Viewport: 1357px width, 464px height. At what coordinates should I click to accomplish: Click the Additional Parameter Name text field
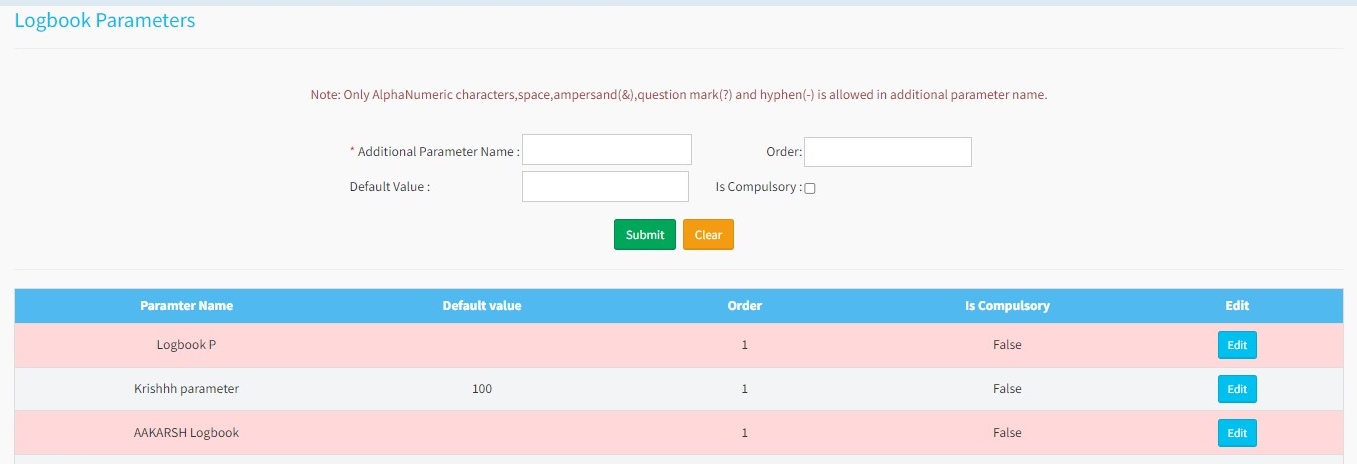coord(606,150)
